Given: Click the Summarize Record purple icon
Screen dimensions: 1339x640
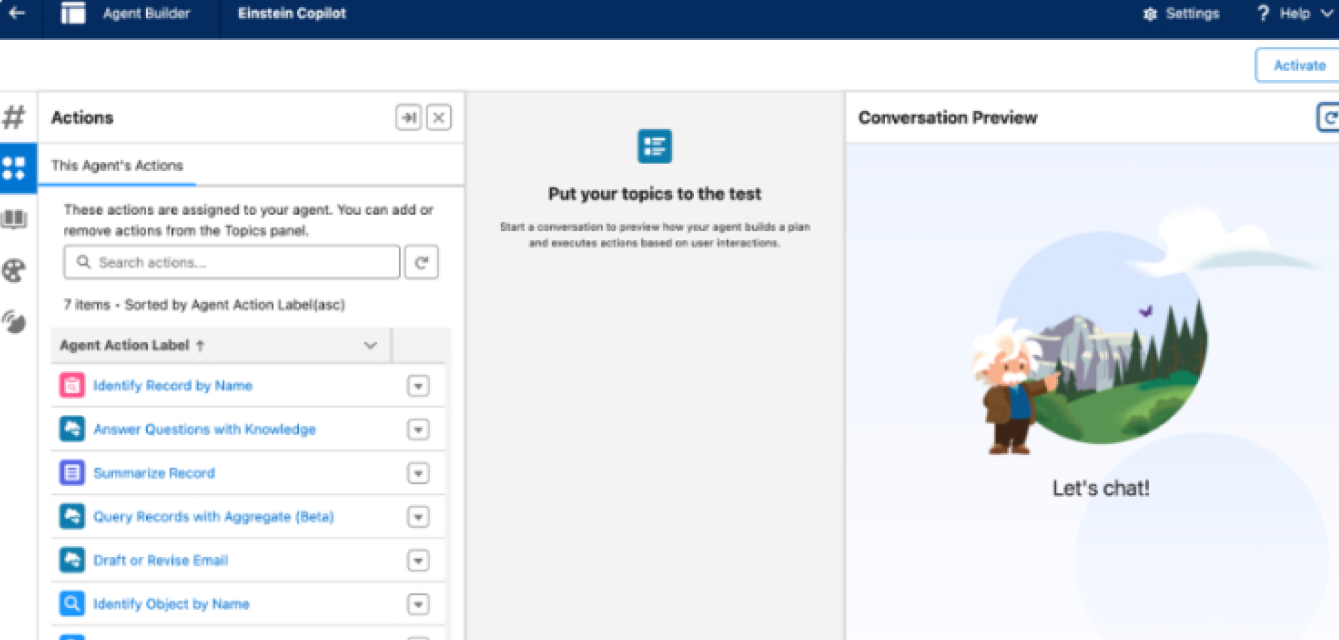Looking at the screenshot, I should point(72,473).
